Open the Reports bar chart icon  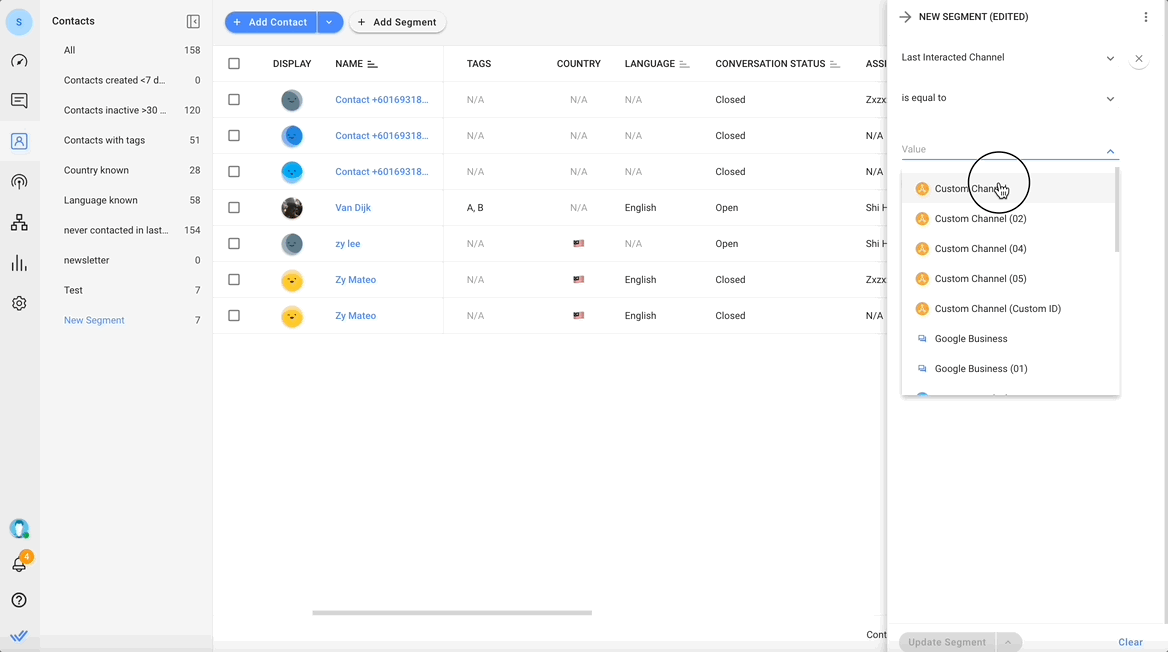click(19, 263)
